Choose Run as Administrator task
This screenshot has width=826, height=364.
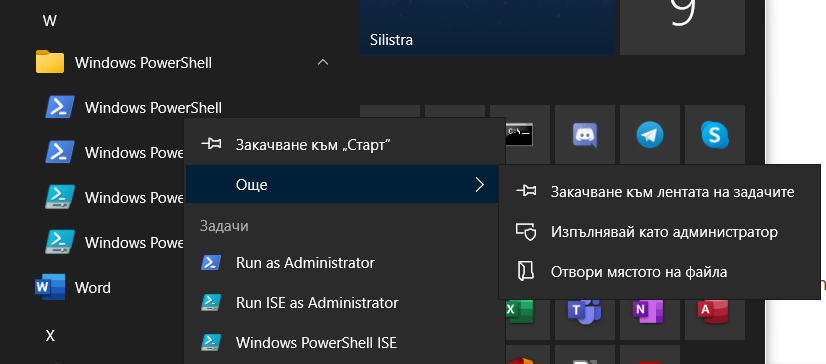(x=342, y=262)
